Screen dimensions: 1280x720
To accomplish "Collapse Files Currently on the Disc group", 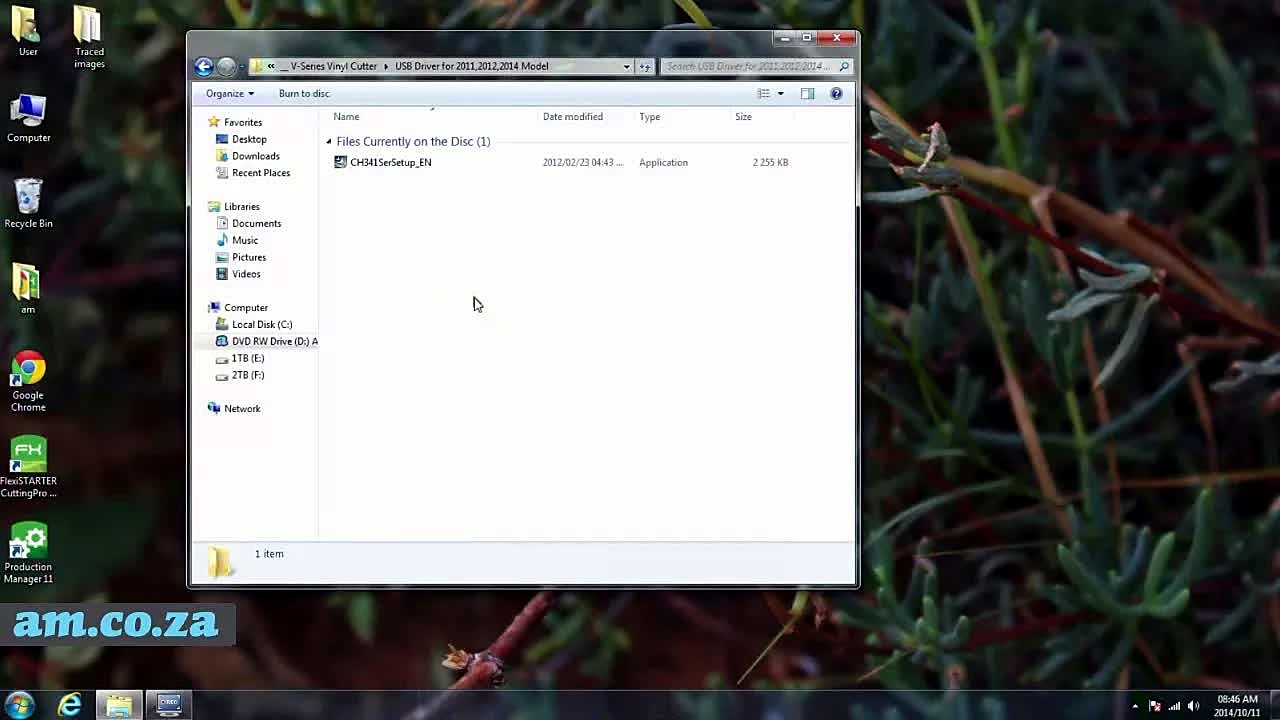I will click(x=328, y=142).
